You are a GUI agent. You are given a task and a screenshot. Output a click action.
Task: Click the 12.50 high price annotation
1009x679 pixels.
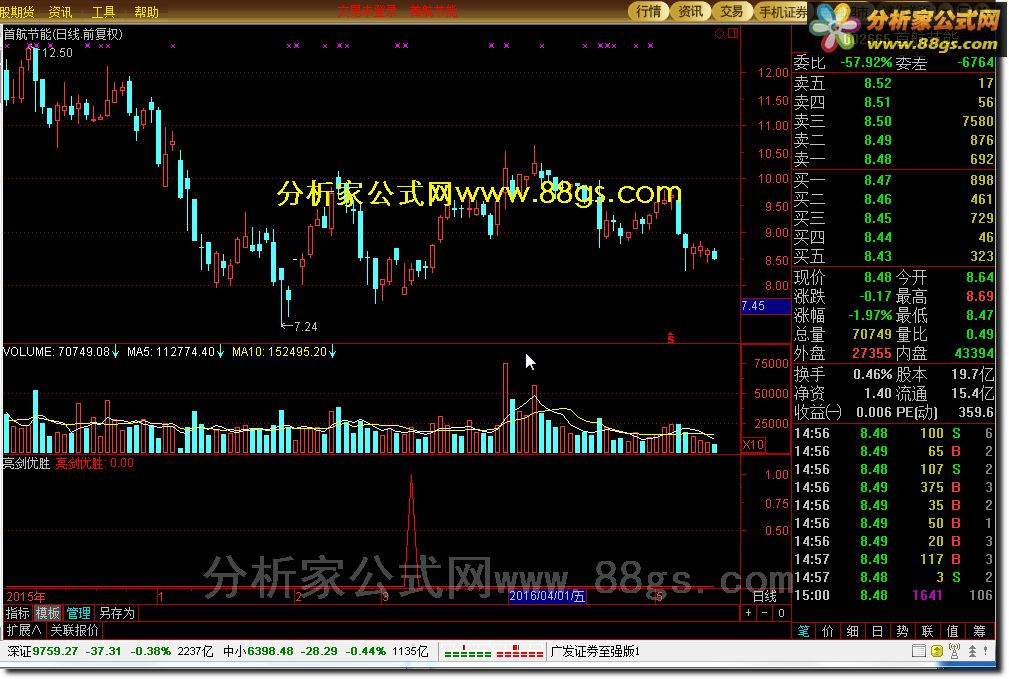[x=57, y=53]
